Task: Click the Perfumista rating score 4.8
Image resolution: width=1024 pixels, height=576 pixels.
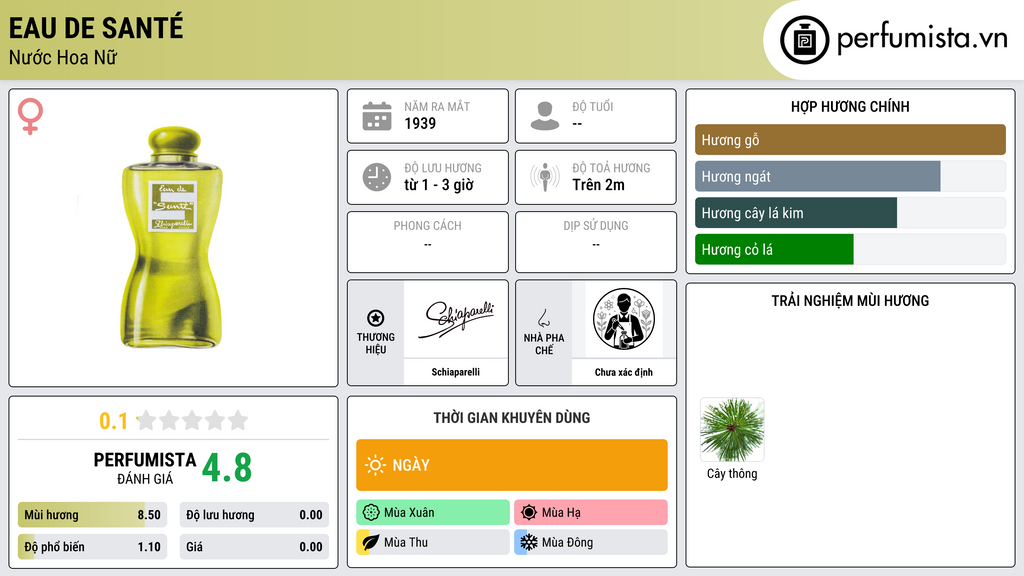Action: [x=227, y=468]
